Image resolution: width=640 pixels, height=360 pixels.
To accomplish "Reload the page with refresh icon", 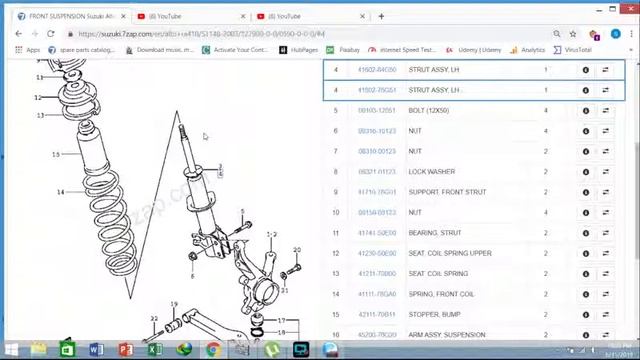I will pos(51,34).
